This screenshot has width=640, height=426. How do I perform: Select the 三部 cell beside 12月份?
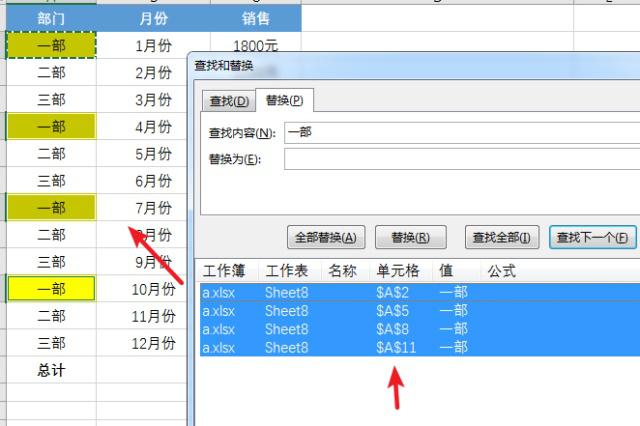(x=51, y=343)
